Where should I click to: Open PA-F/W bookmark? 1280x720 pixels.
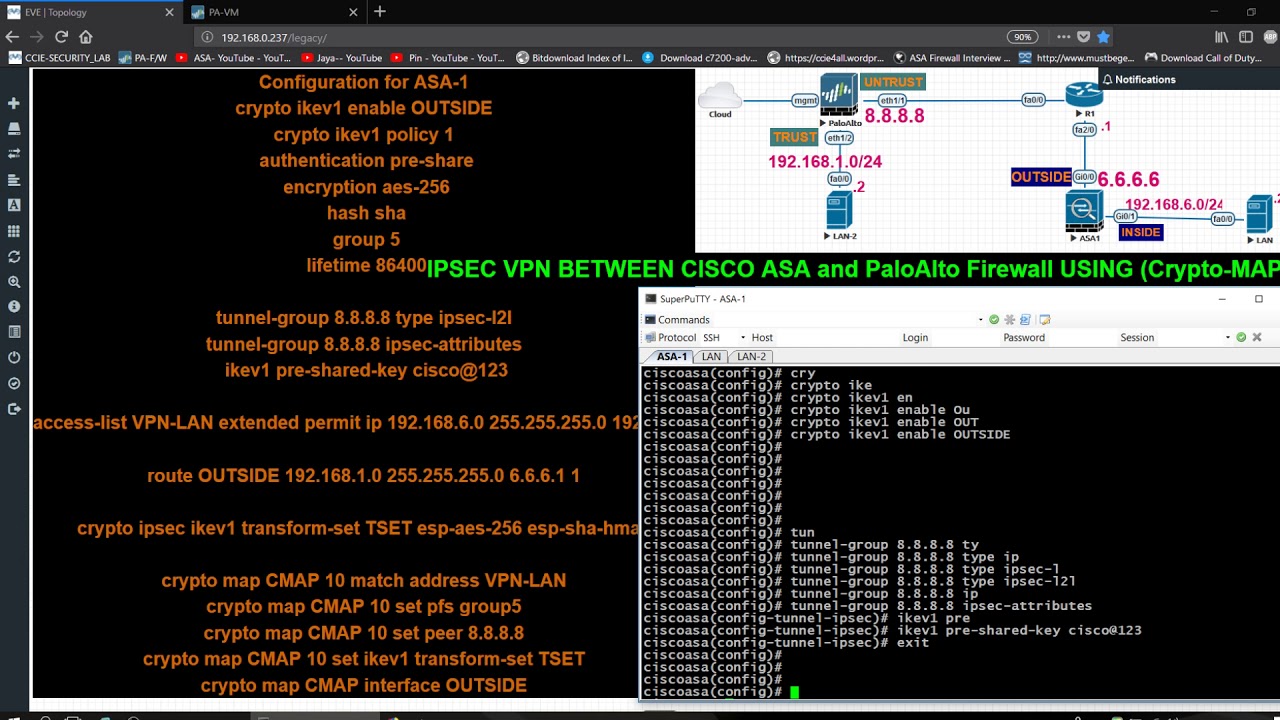(143, 58)
